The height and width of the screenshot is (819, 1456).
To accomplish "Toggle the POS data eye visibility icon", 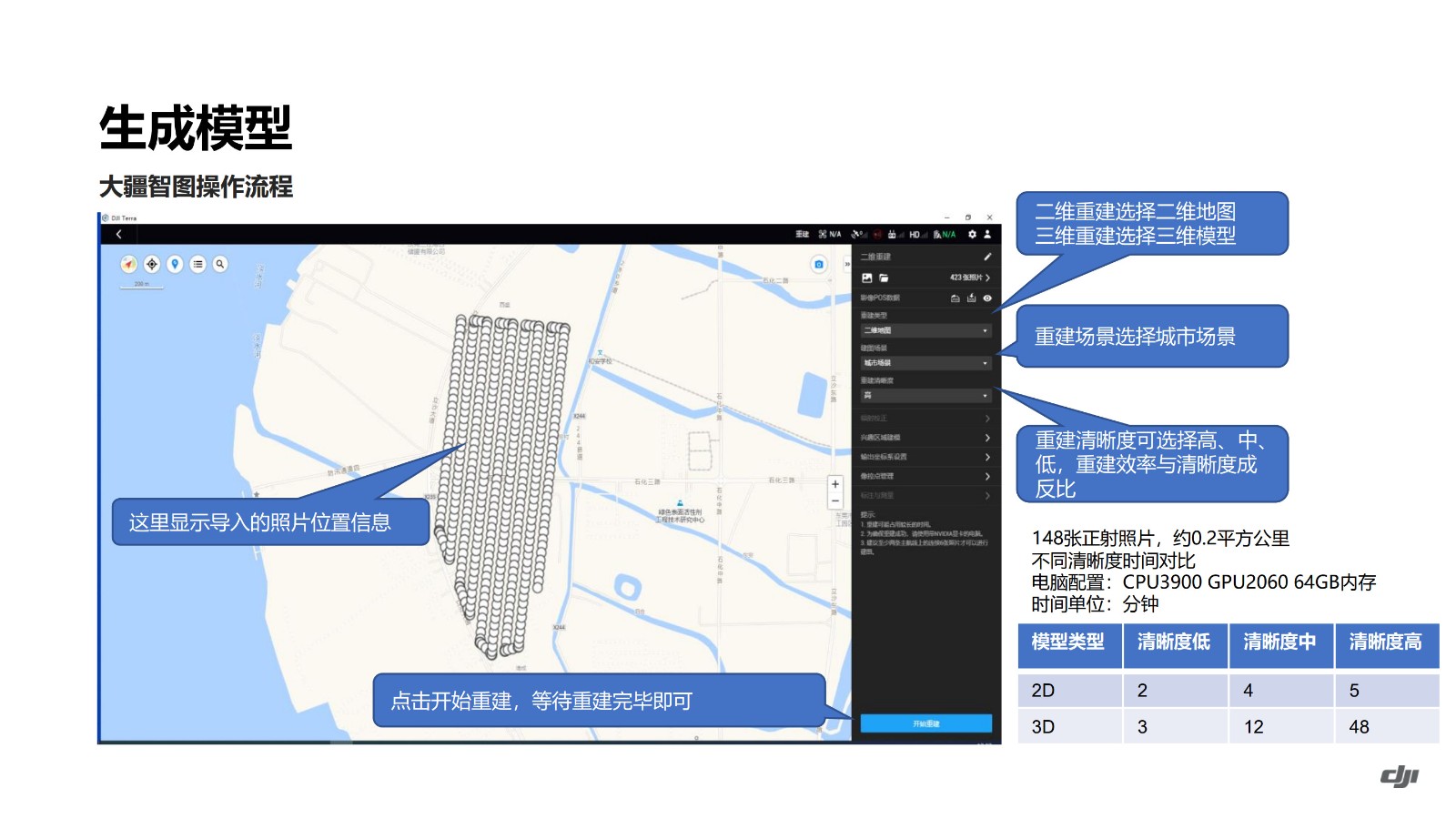I will coord(987,298).
